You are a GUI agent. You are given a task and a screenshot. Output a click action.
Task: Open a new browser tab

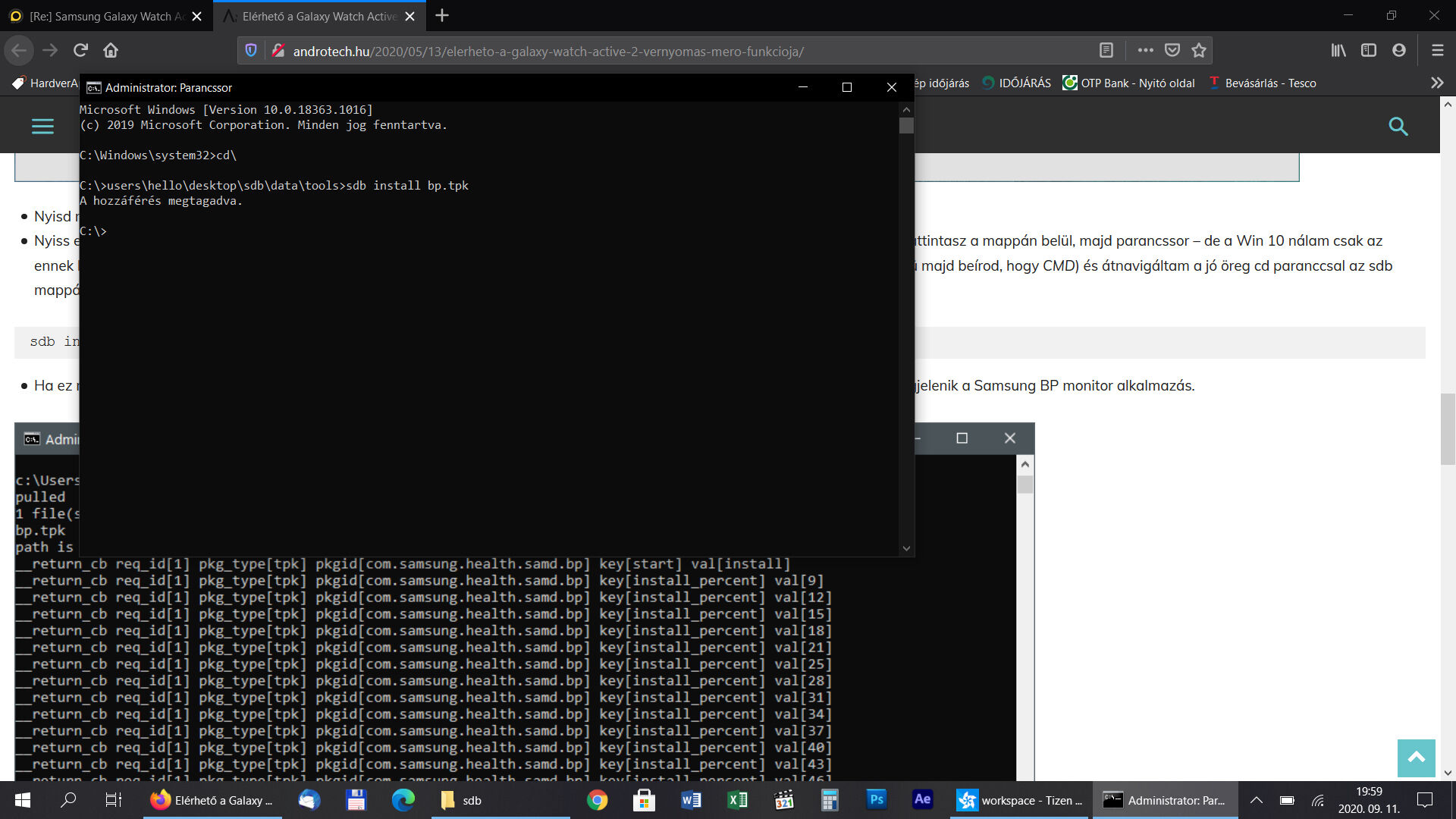click(442, 15)
